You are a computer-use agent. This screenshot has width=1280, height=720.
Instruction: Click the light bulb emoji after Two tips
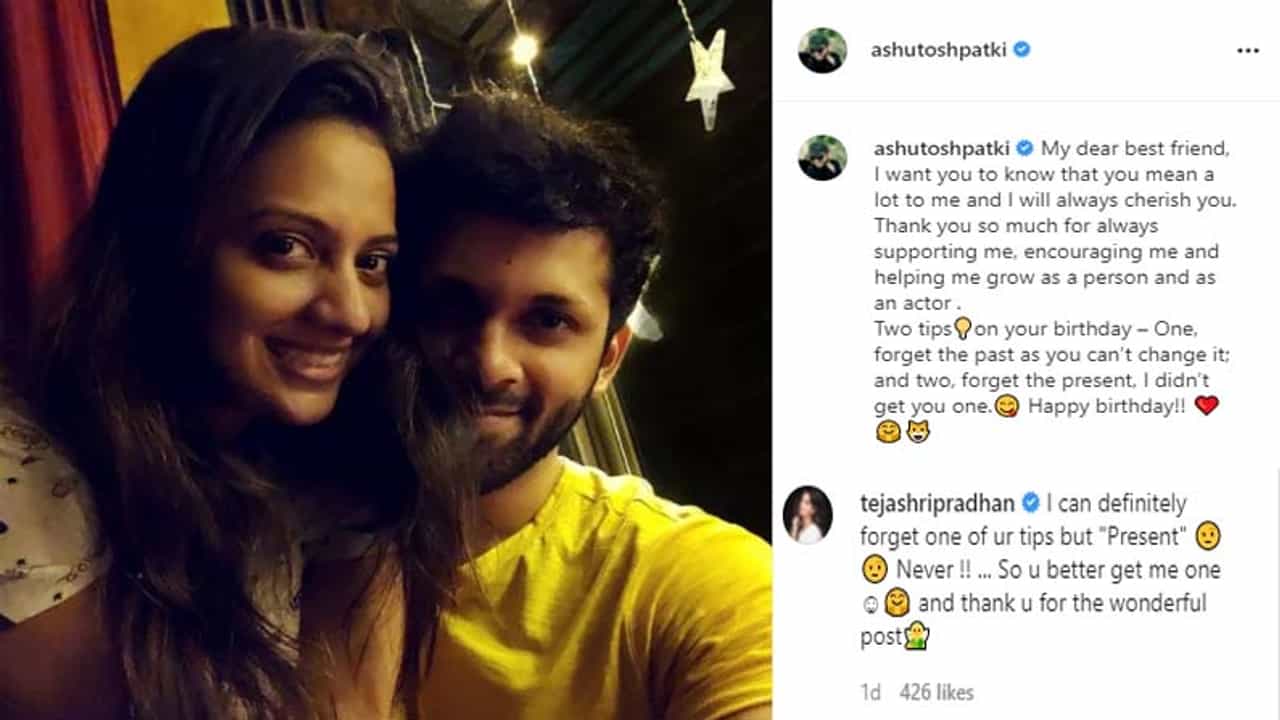(963, 329)
